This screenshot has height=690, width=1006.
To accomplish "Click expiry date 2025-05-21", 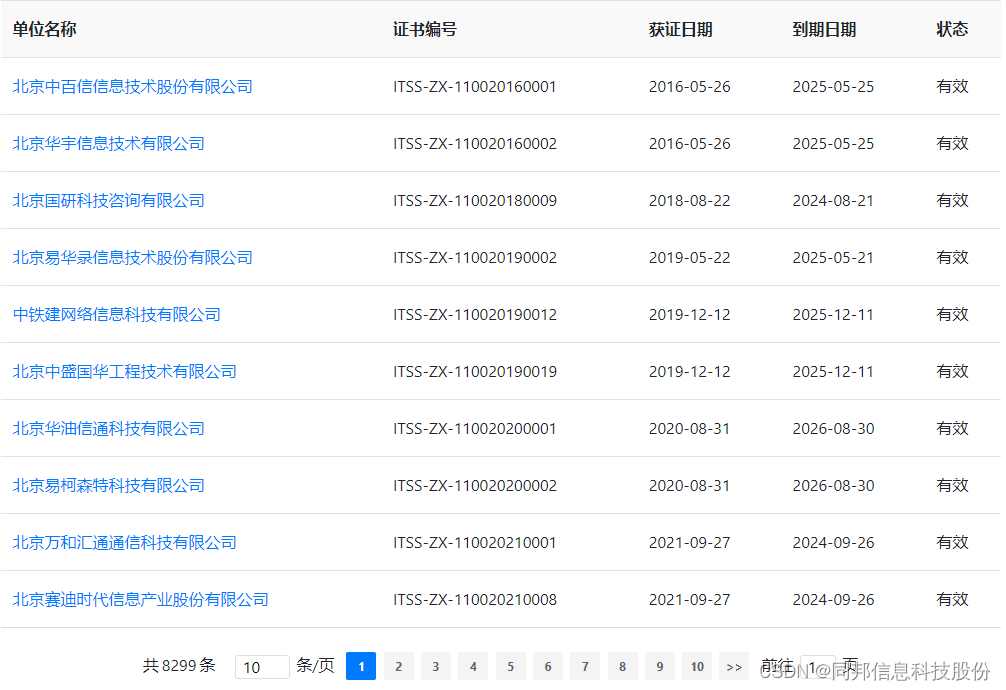I will coord(833,258).
